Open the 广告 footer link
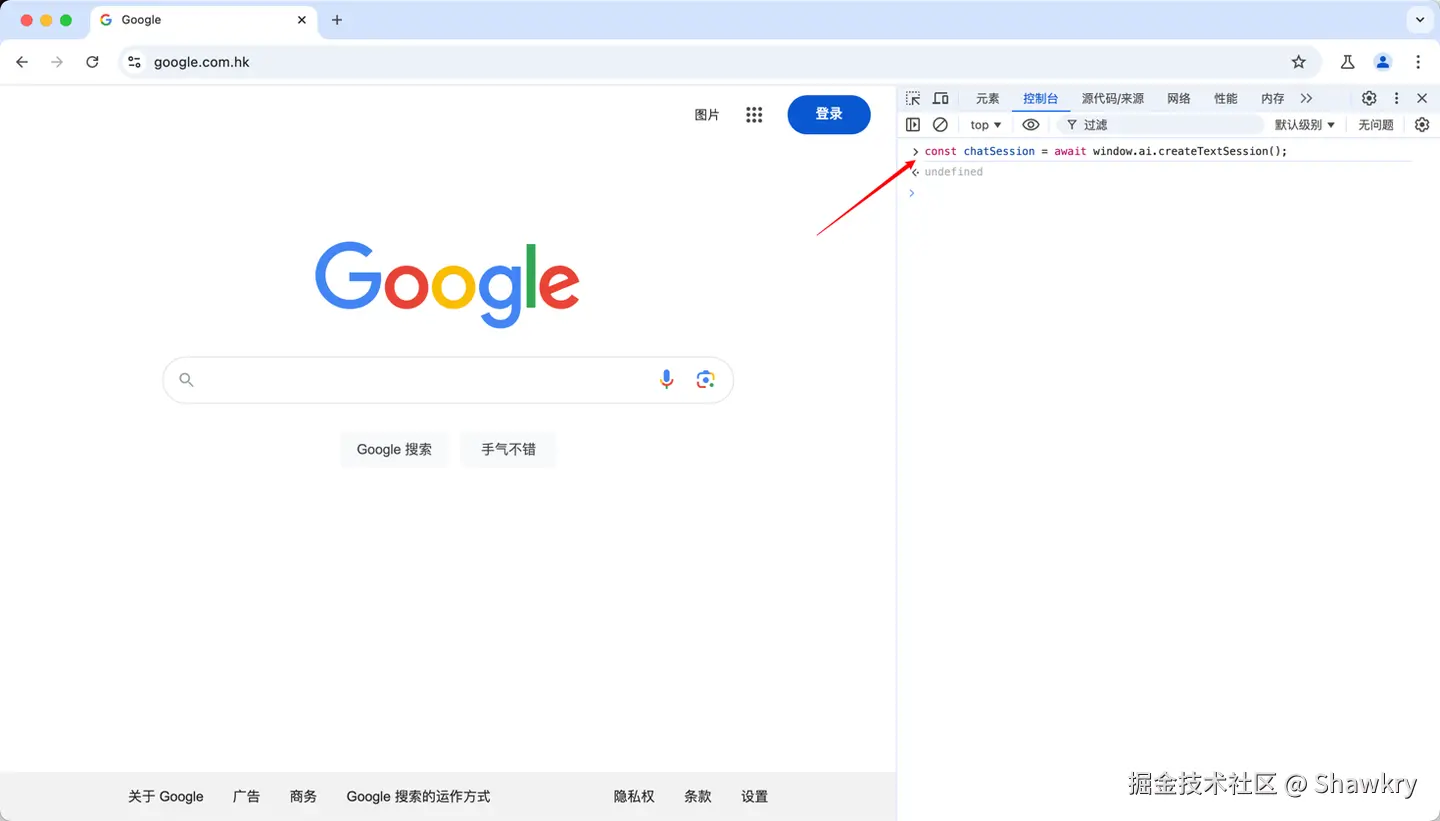The width and height of the screenshot is (1440, 821). coord(246,797)
